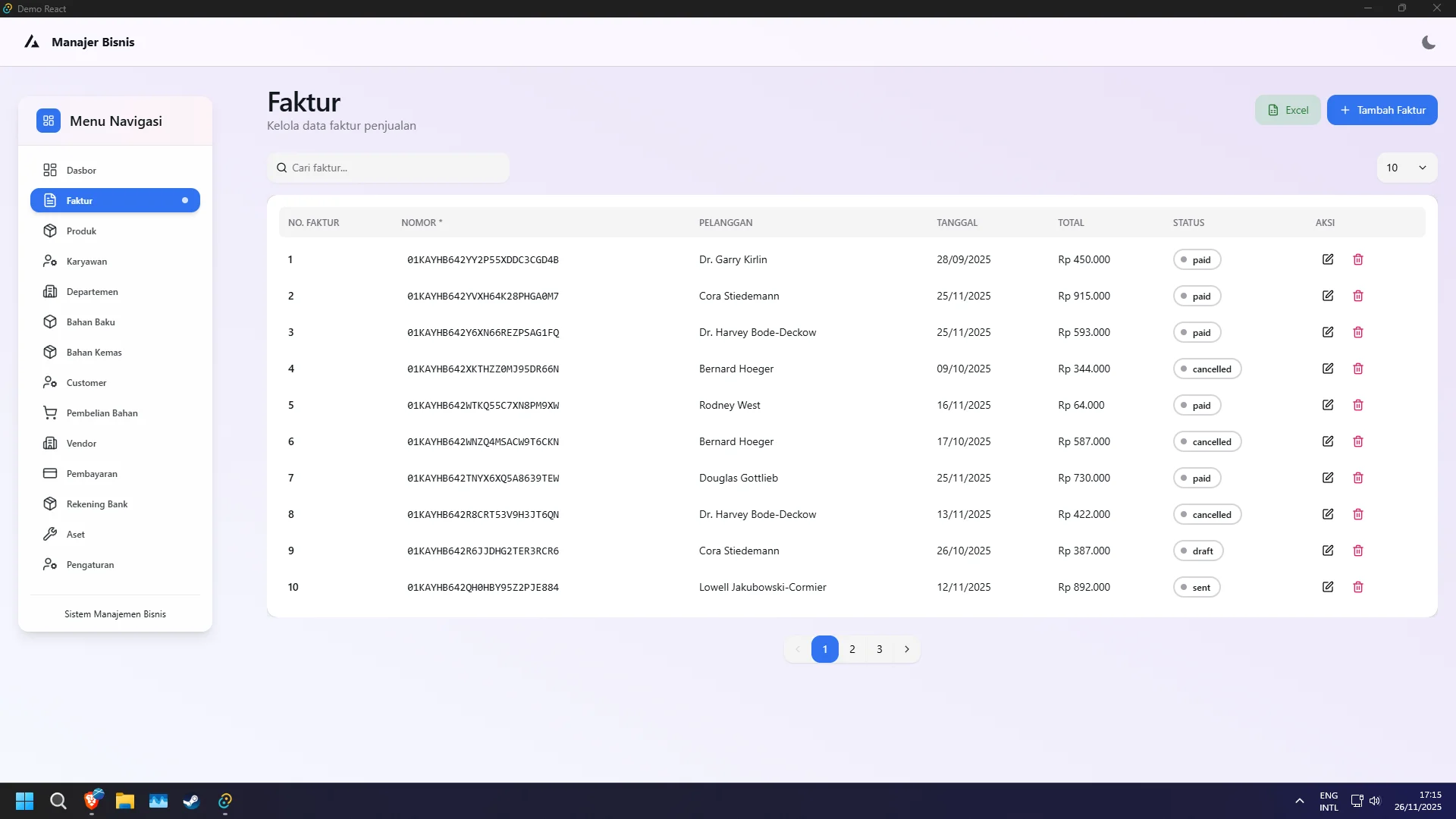Click edit icon for Dr. Garry Kirlin invoice
Screen dimensions: 1456x819
coord(1328,259)
